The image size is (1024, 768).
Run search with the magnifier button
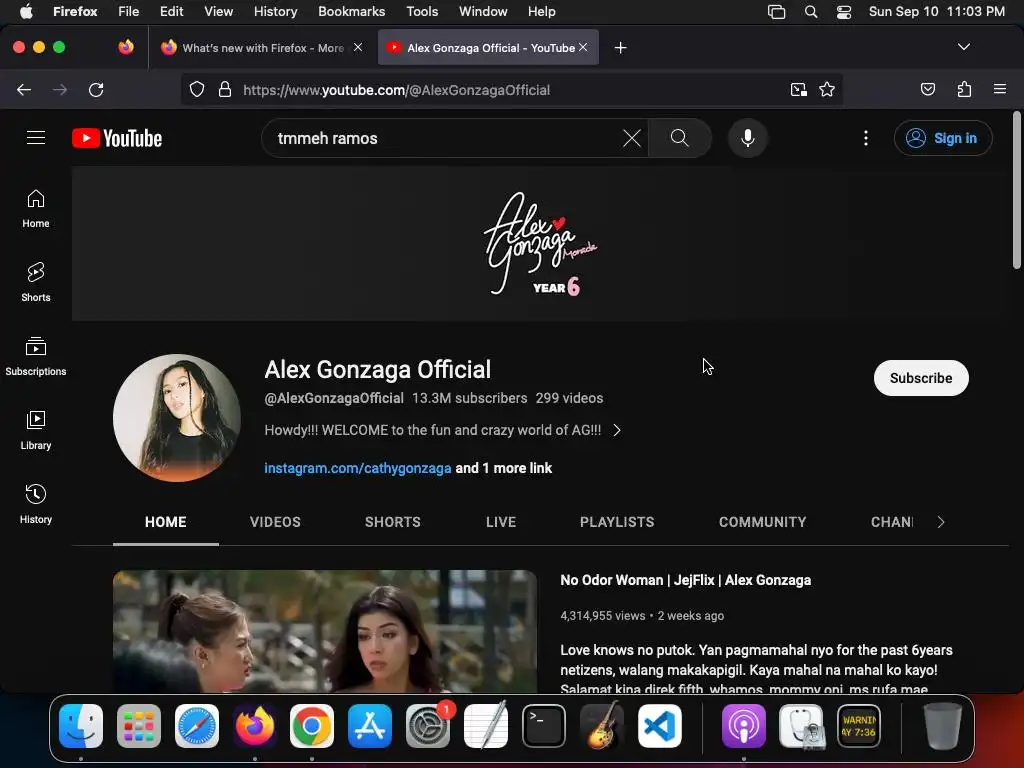tap(680, 138)
